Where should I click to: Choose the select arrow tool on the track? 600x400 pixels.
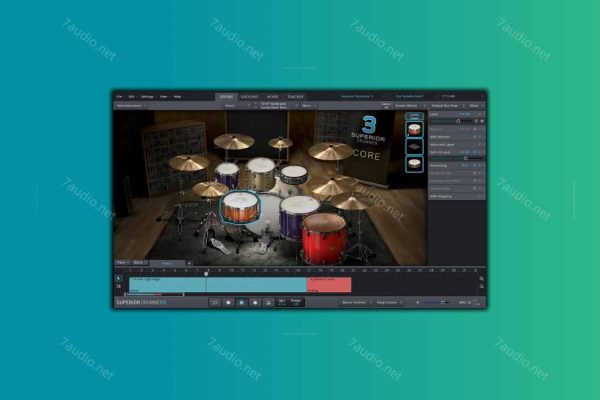pyautogui.click(x=119, y=279)
